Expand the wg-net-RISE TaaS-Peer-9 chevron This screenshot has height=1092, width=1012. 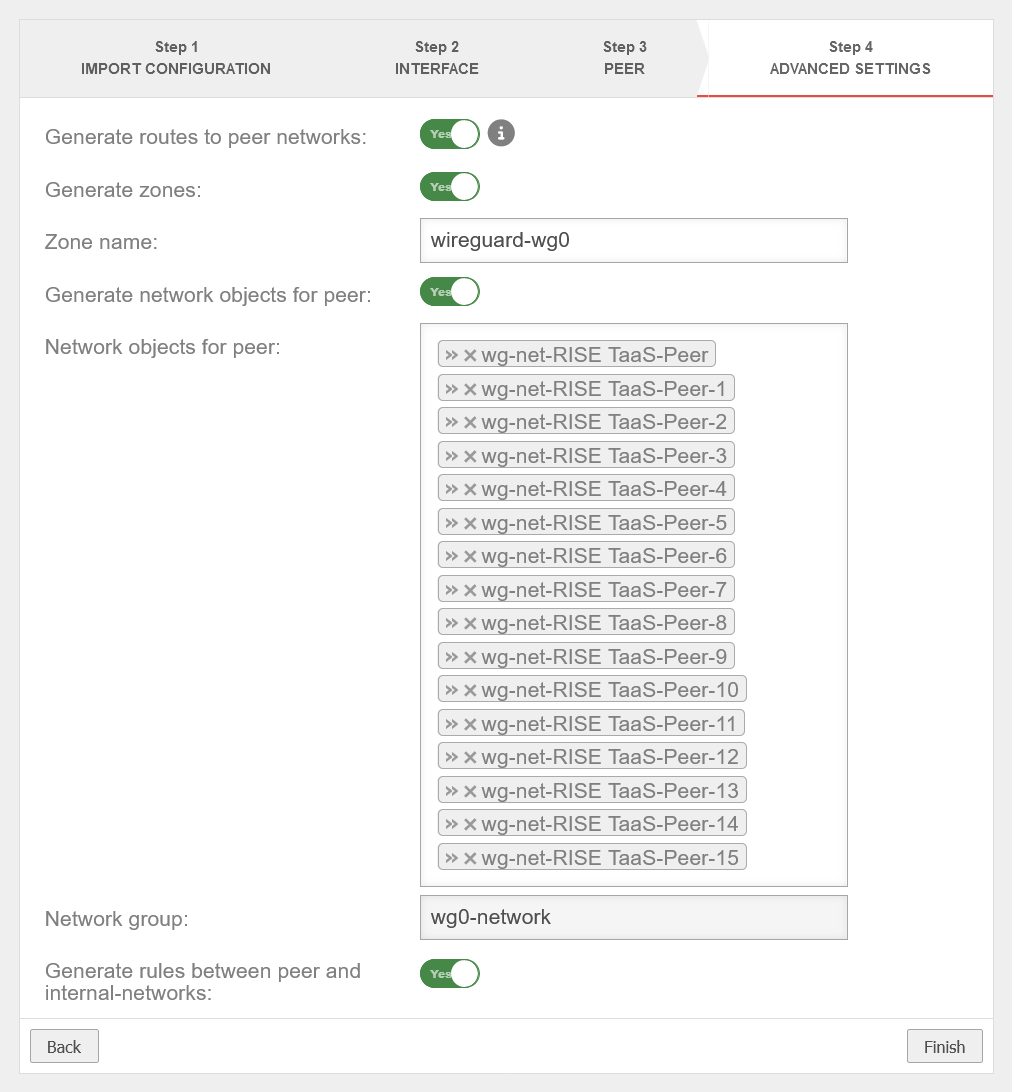(451, 657)
